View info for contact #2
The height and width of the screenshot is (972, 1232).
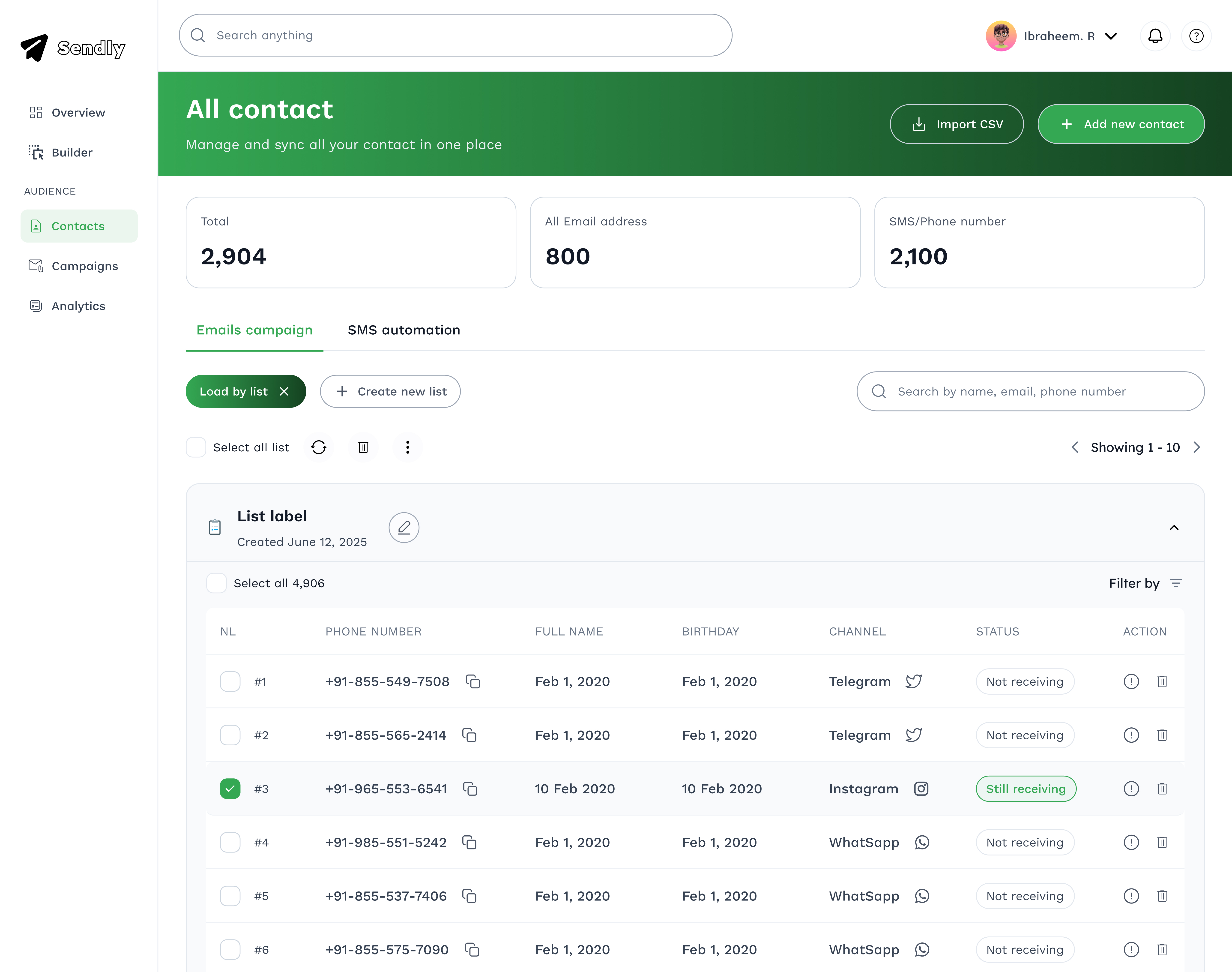pos(1131,735)
